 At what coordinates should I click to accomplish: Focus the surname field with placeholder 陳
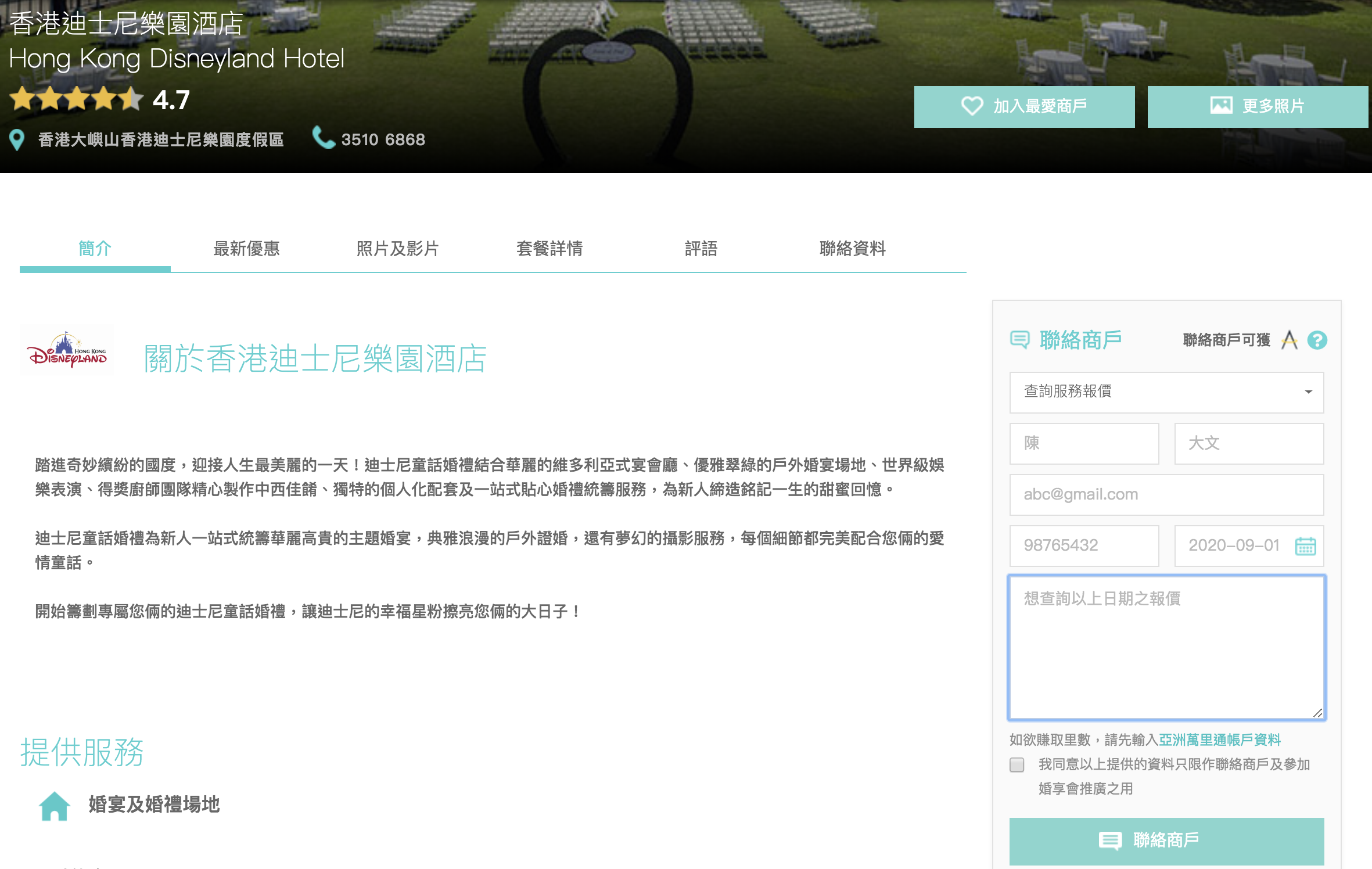click(x=1084, y=443)
